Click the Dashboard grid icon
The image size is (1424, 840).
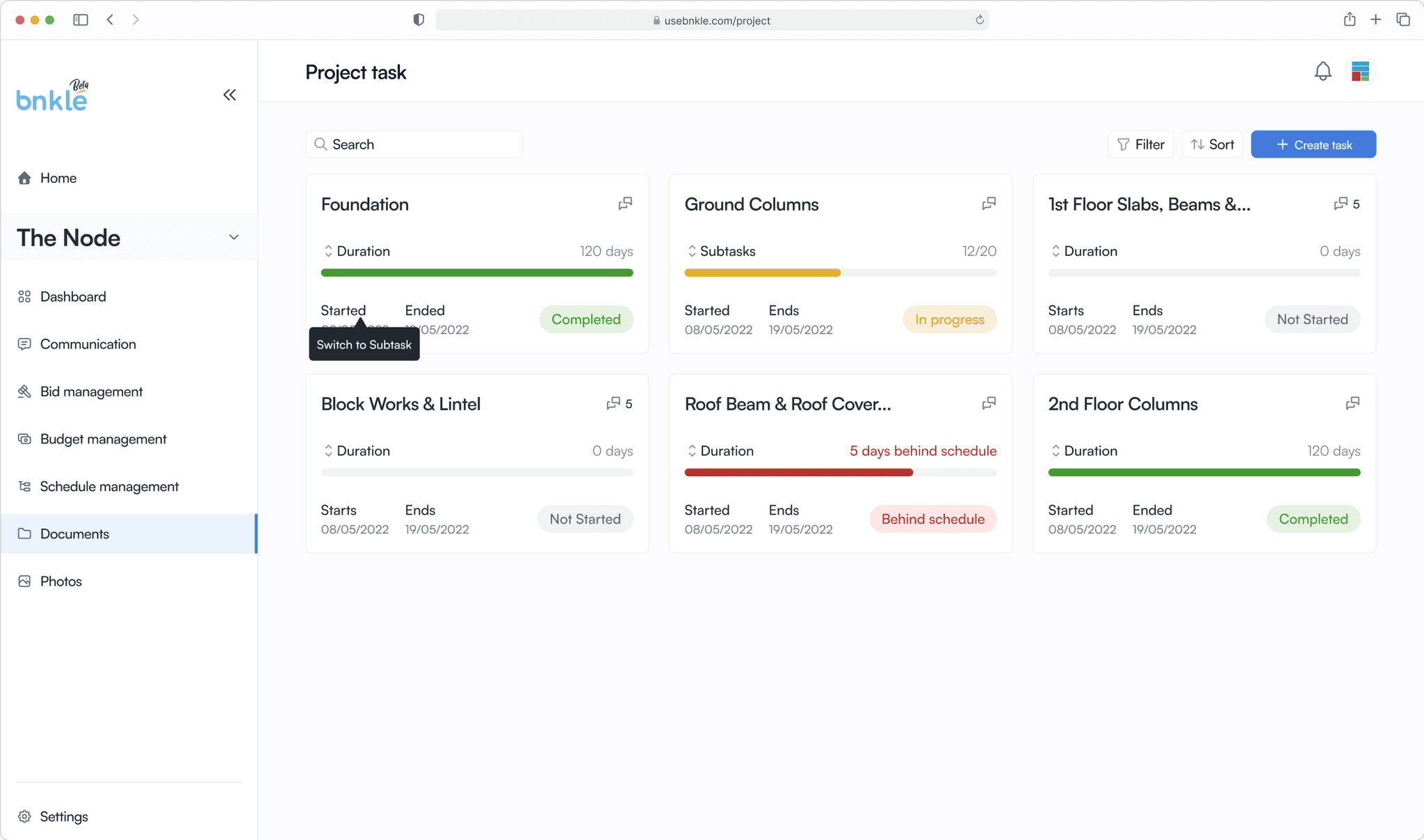click(x=24, y=296)
